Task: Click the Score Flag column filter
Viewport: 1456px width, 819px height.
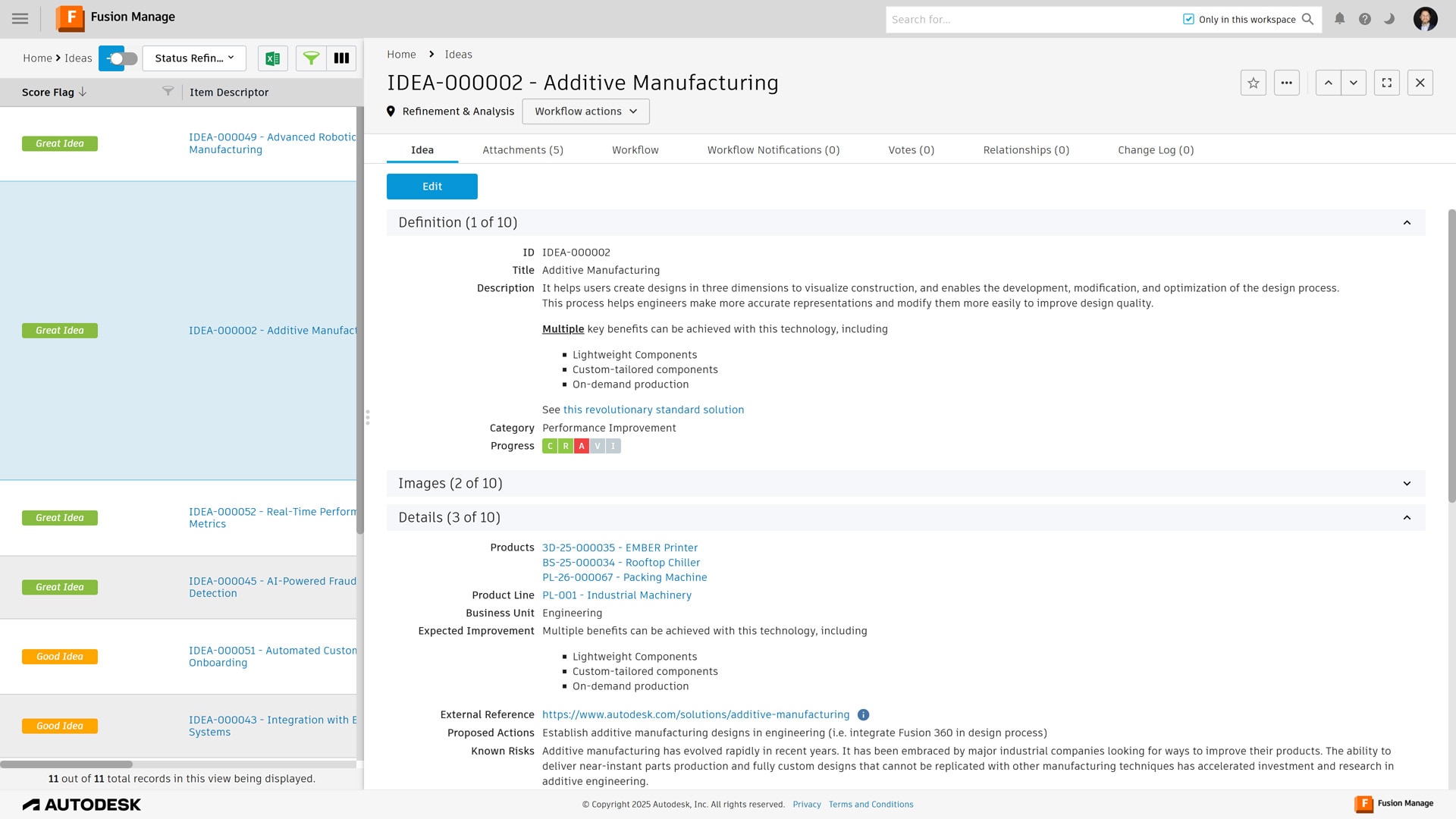Action: (168, 92)
